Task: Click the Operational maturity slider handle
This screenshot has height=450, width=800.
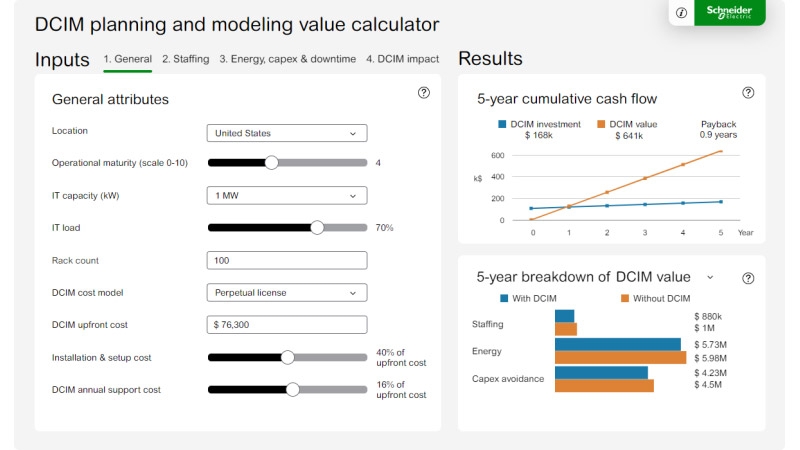Action: pyautogui.click(x=271, y=162)
